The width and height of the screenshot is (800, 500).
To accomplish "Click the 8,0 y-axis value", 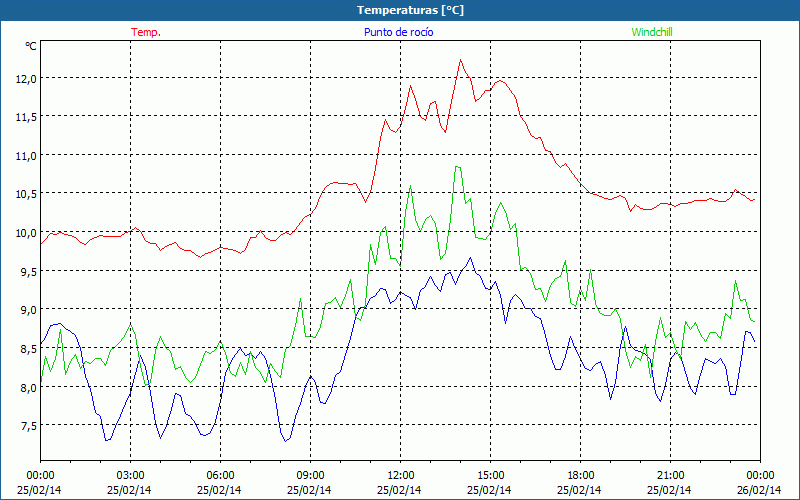I will point(28,388).
